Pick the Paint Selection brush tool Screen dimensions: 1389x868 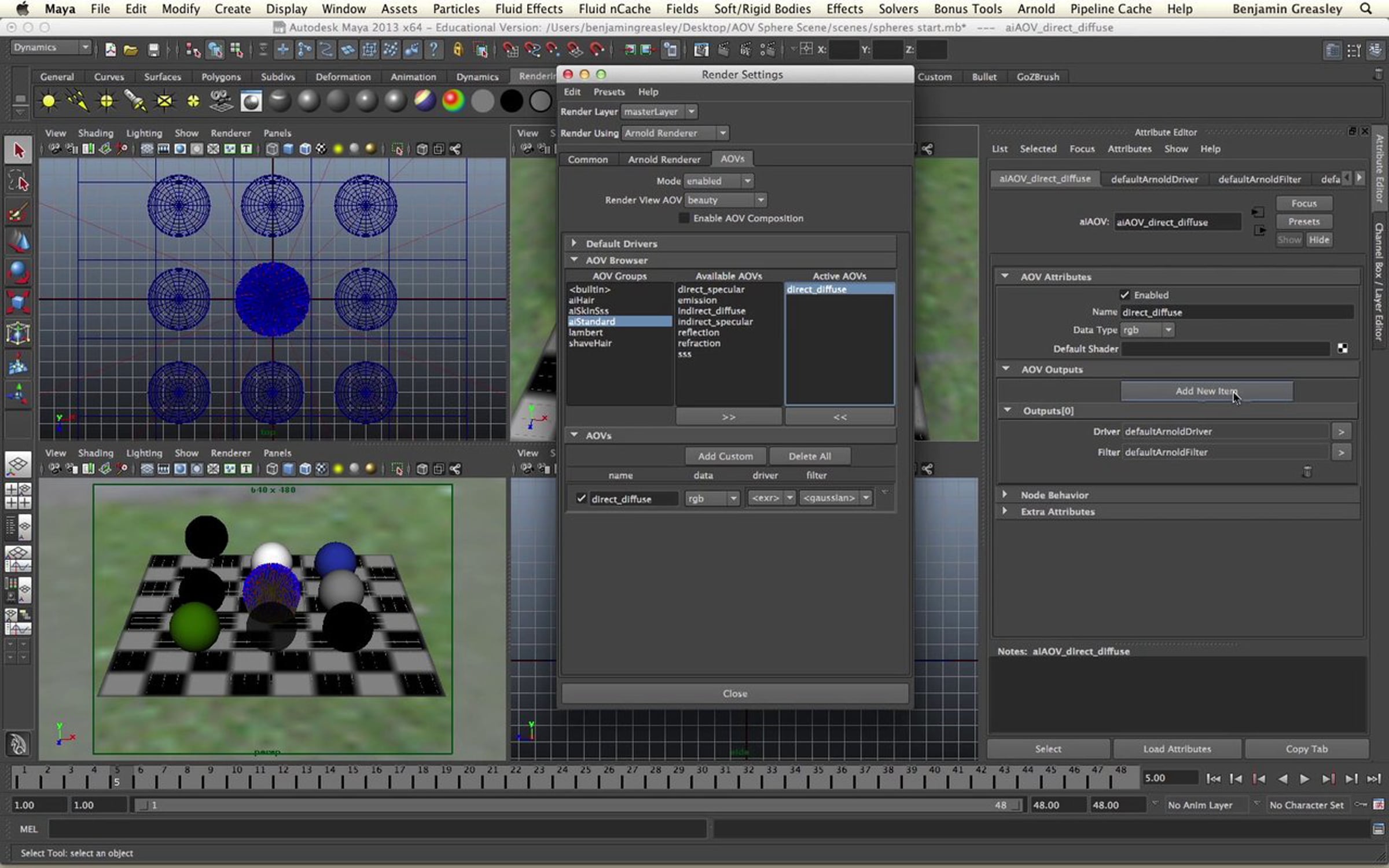(x=19, y=212)
